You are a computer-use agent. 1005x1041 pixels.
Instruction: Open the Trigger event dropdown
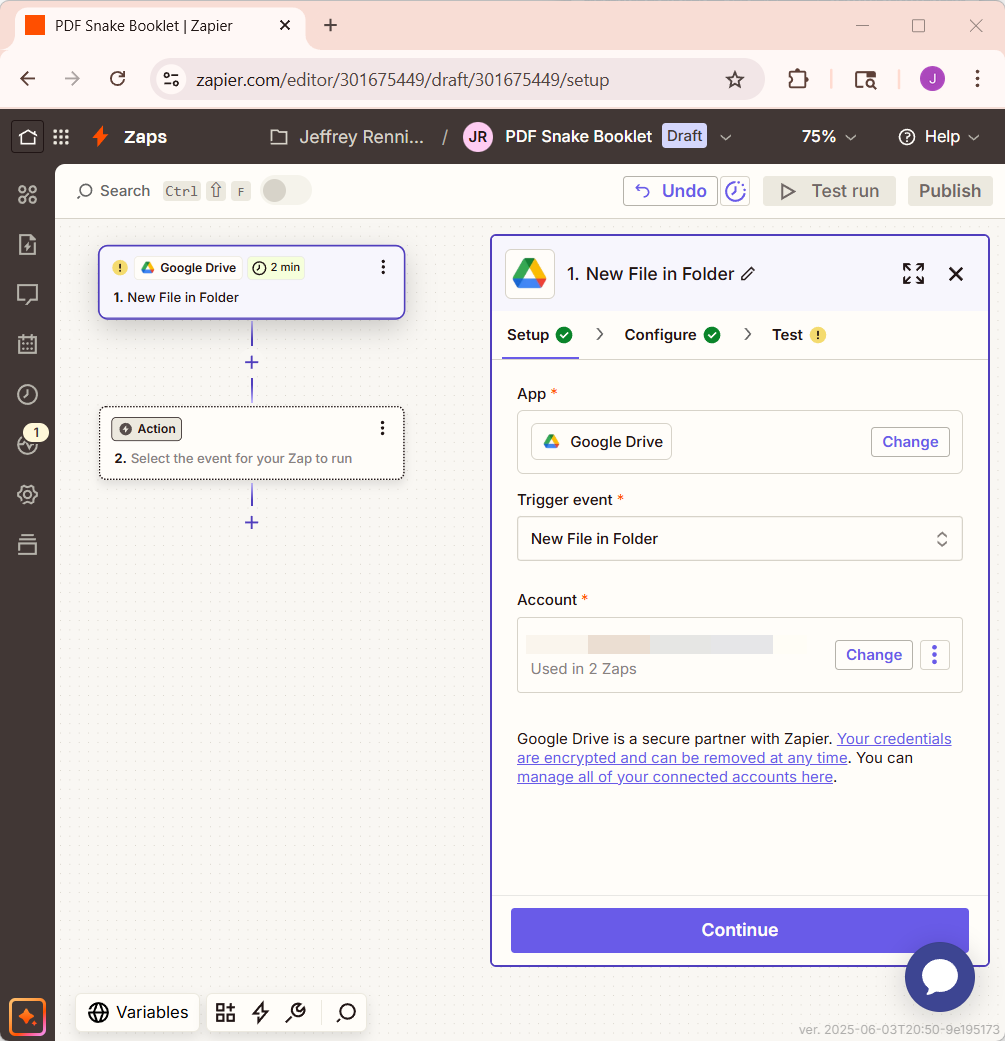(739, 538)
